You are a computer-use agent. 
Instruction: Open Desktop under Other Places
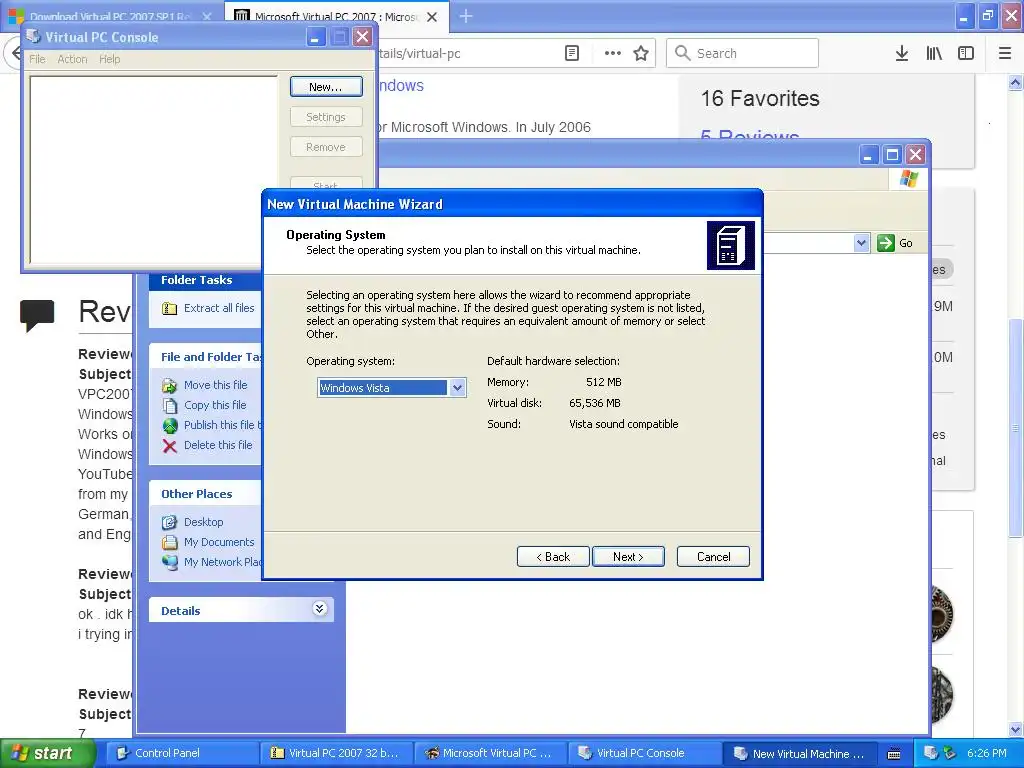pos(203,522)
